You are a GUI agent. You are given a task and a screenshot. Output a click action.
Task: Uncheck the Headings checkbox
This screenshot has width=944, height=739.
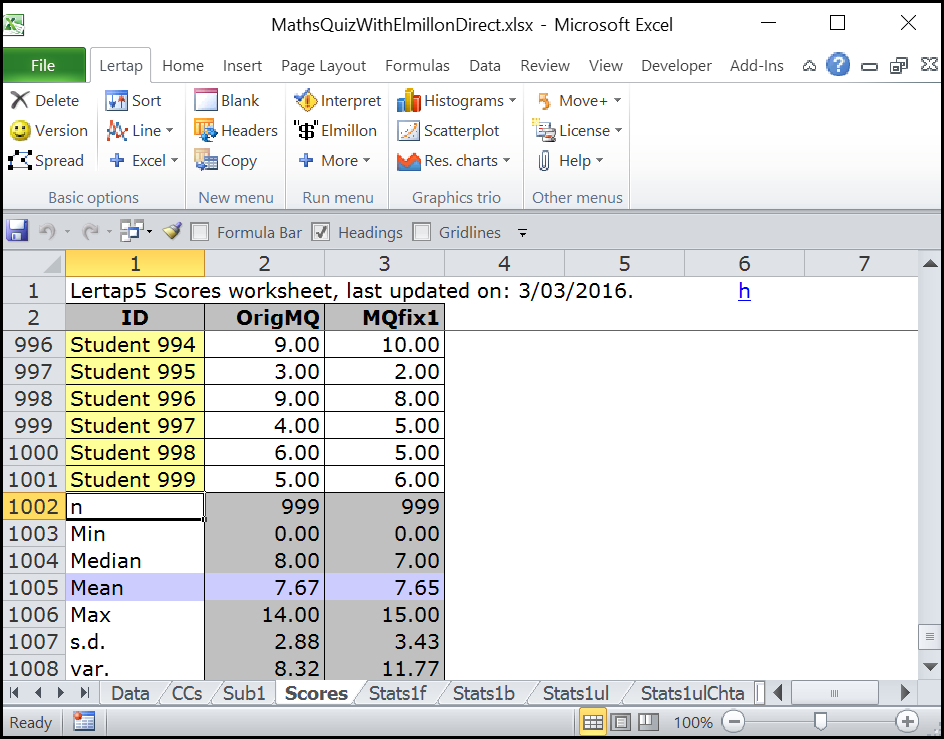pos(320,232)
